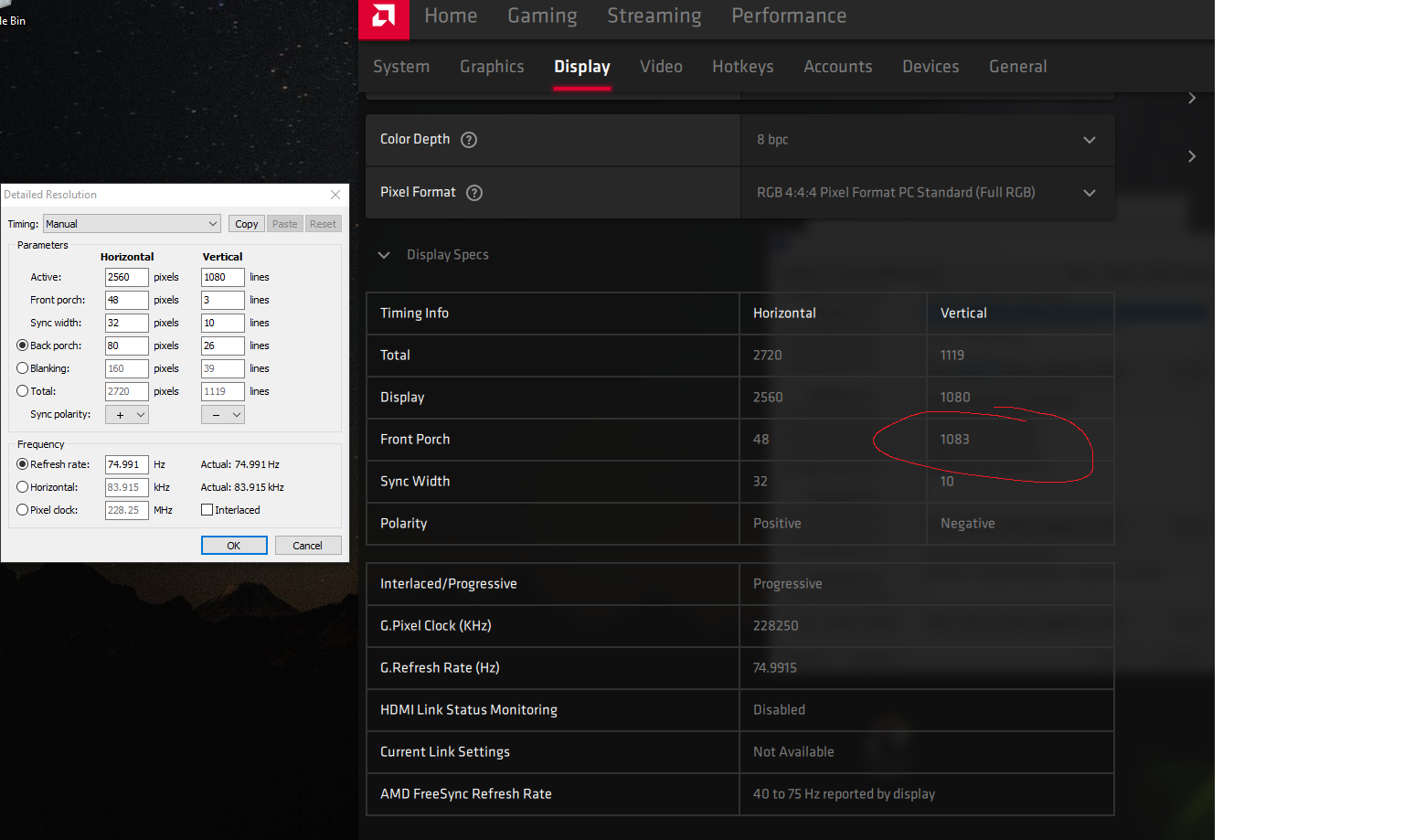Click the Refresh rate input field
The height and width of the screenshot is (840, 1404).
[x=127, y=464]
